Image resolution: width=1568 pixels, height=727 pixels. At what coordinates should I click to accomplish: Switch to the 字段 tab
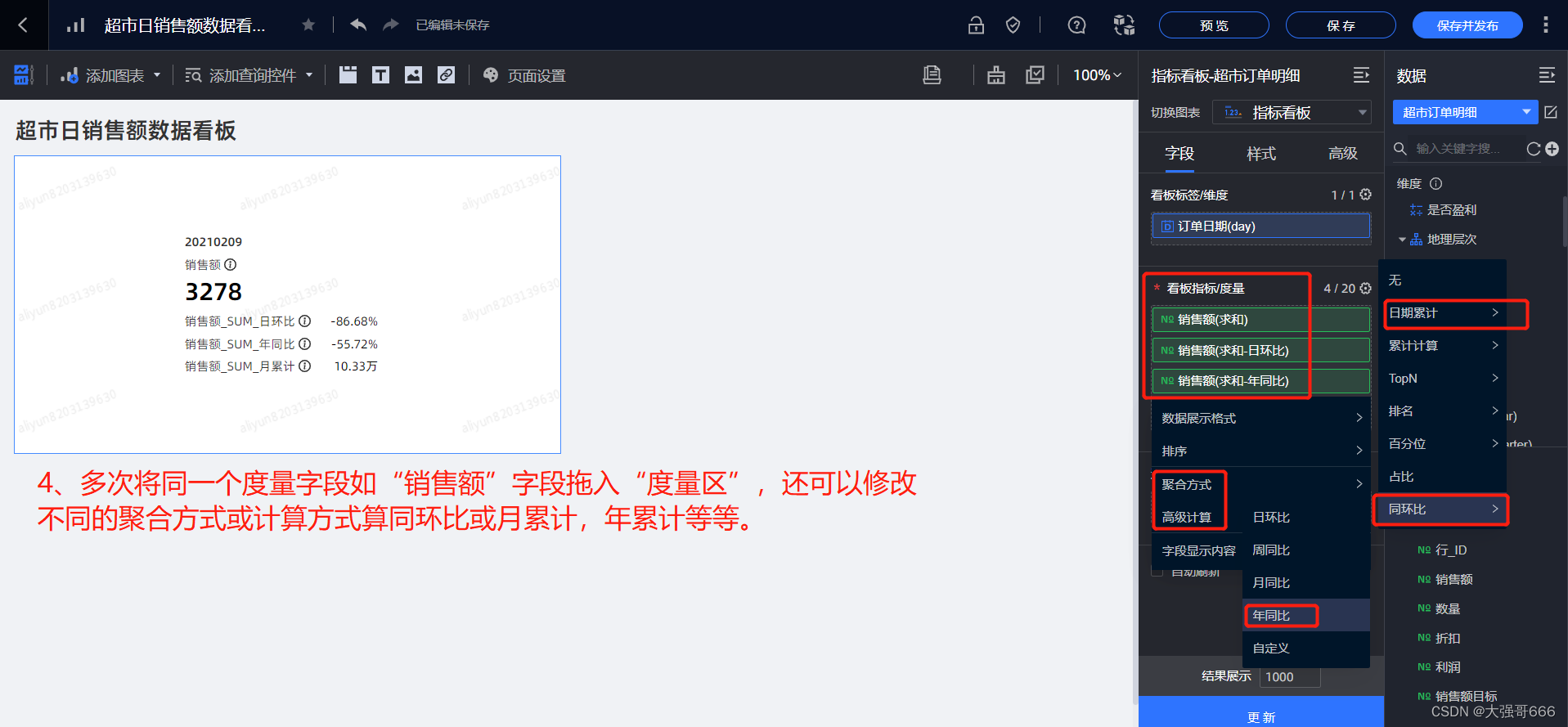click(x=1179, y=153)
